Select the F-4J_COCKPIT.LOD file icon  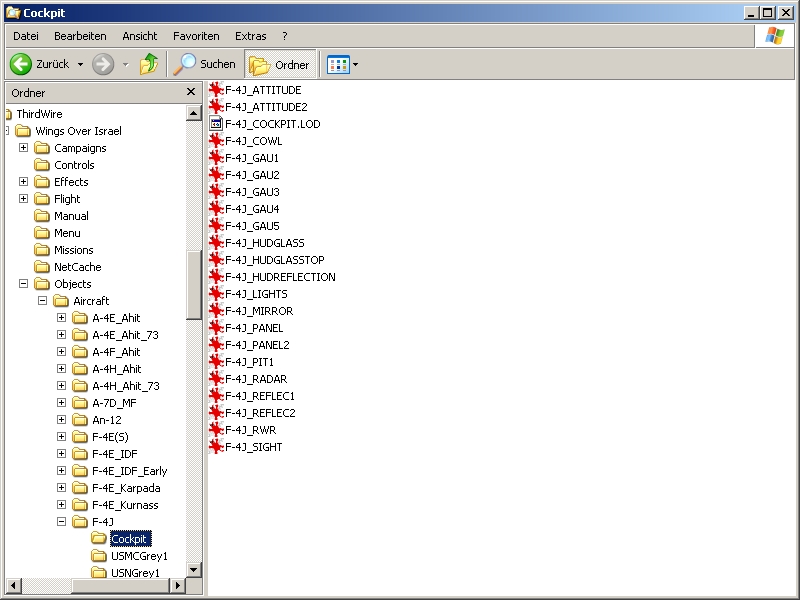[x=216, y=123]
